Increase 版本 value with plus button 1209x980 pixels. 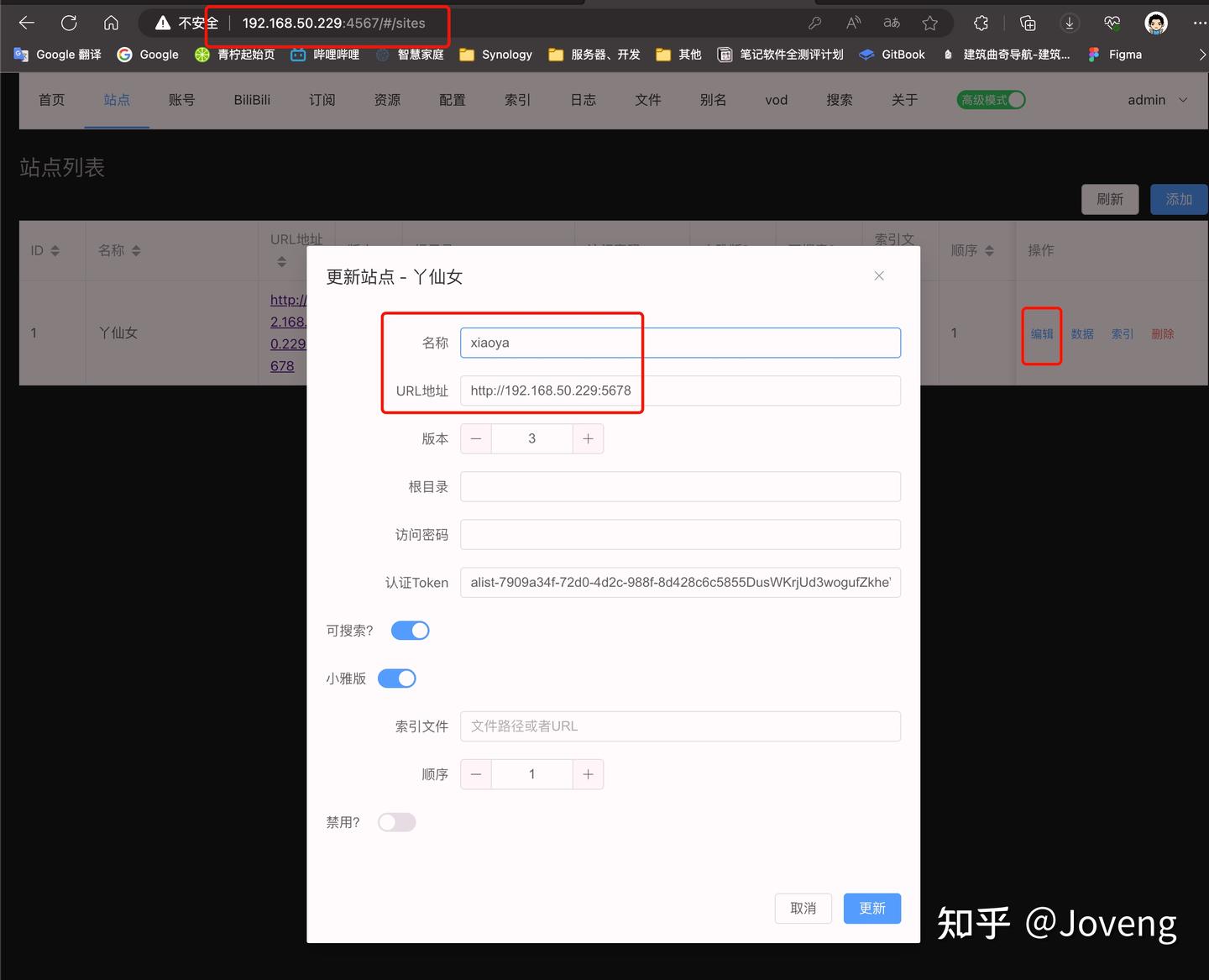point(588,438)
